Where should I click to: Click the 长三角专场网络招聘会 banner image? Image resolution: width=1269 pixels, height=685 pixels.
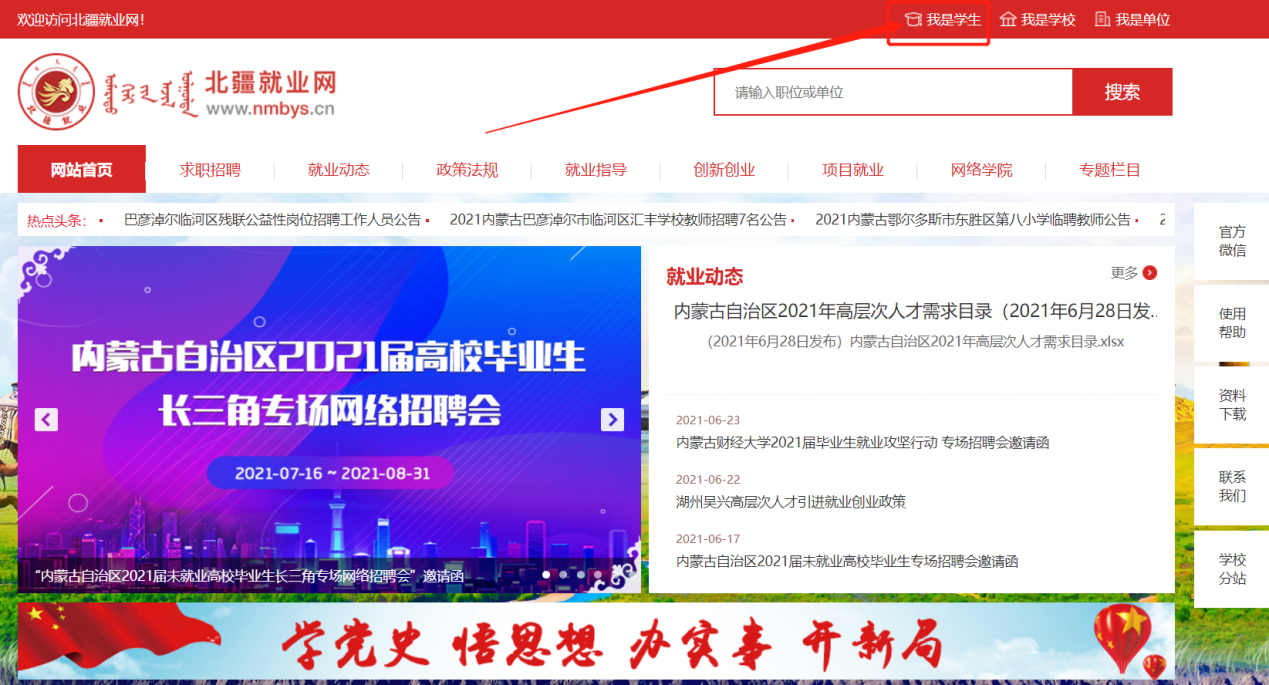click(329, 400)
